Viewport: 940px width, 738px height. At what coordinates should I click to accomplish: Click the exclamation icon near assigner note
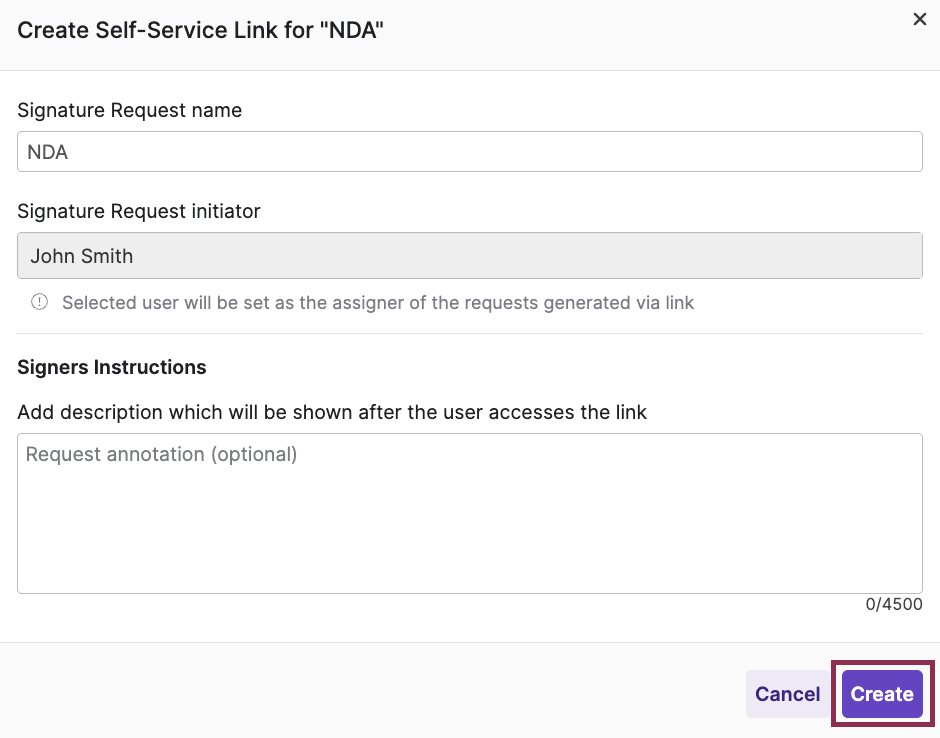38,301
